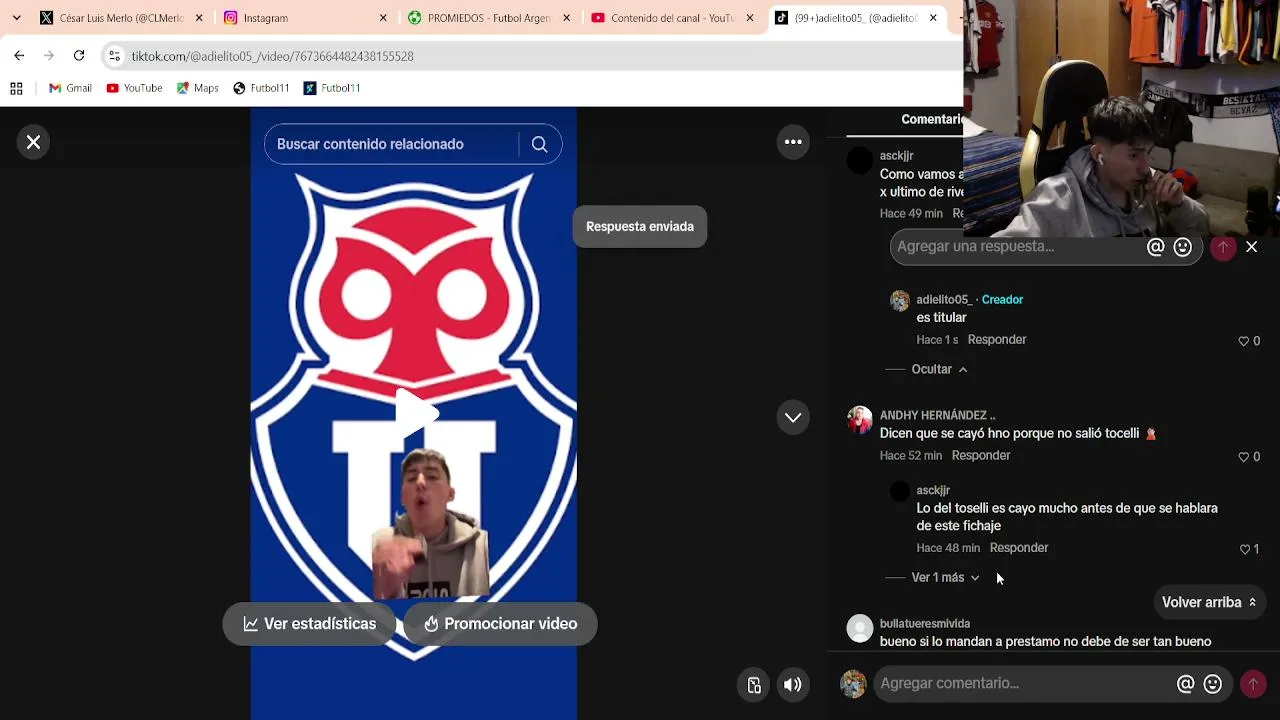Open Futbol11 bookmark with soccer ball icon
The width and height of the screenshot is (1280, 720).
click(261, 88)
